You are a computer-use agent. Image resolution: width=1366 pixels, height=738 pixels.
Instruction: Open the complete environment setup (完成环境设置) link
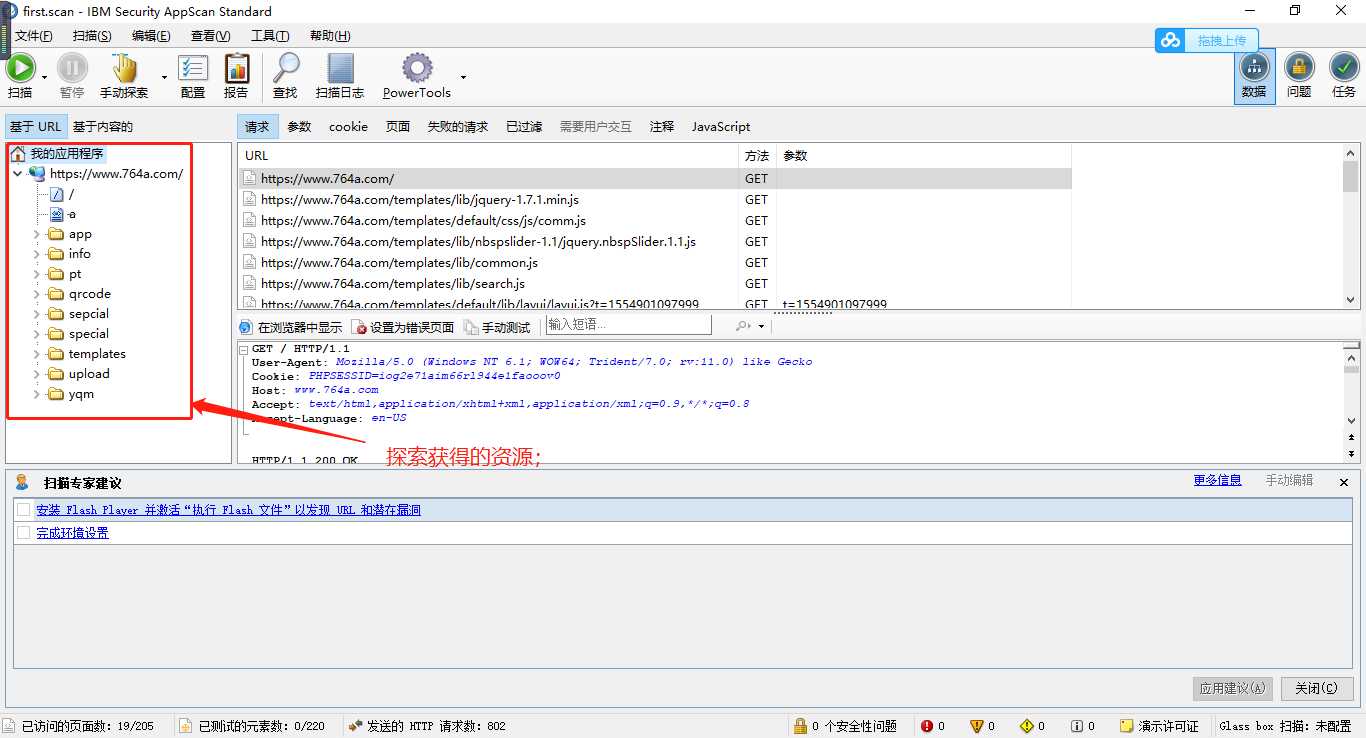pyautogui.click(x=73, y=533)
